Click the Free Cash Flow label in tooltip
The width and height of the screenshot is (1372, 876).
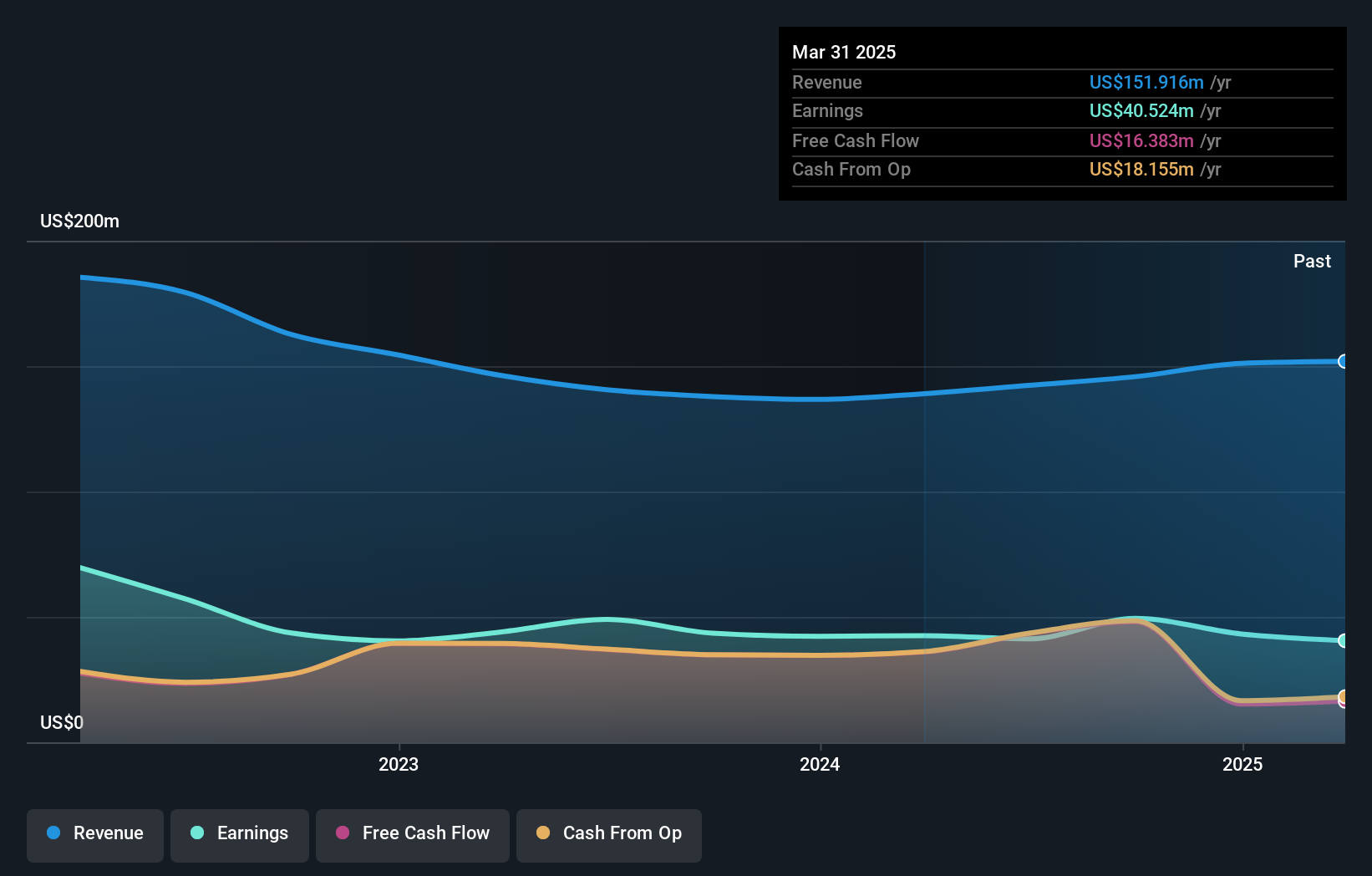click(856, 140)
